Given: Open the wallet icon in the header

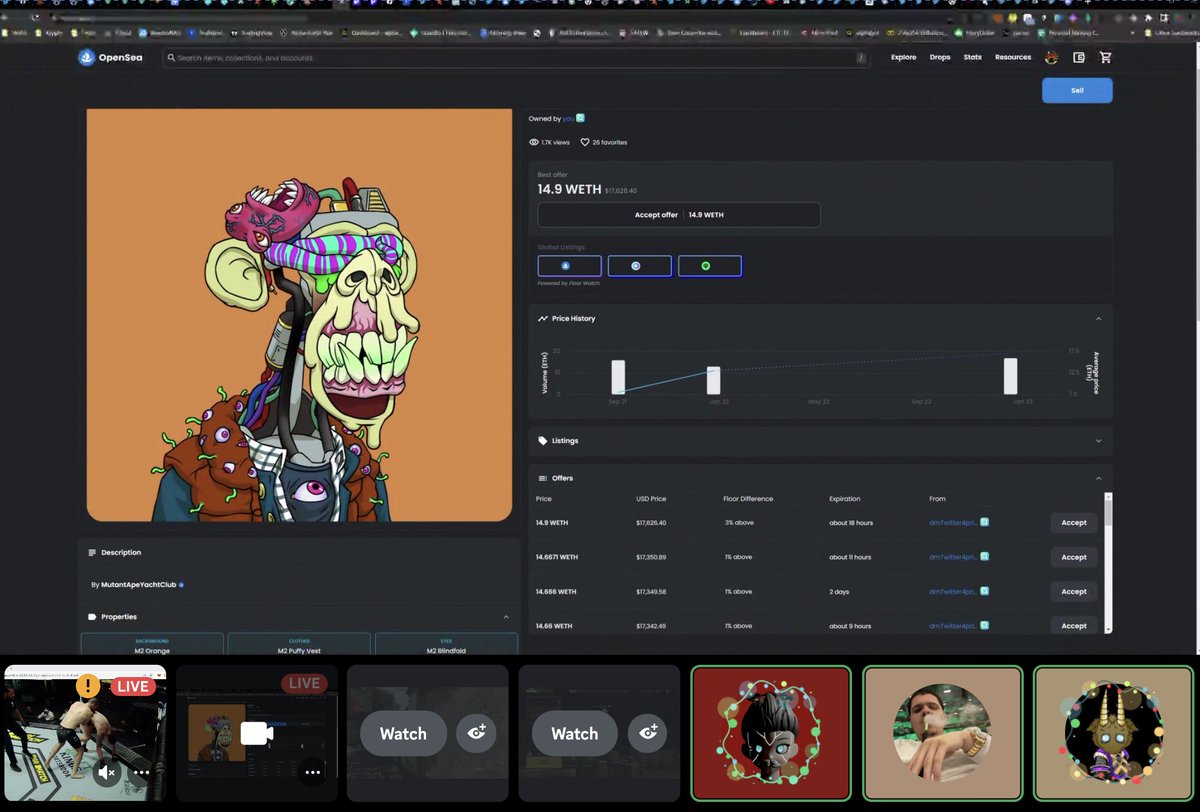Looking at the screenshot, I should 1079,58.
